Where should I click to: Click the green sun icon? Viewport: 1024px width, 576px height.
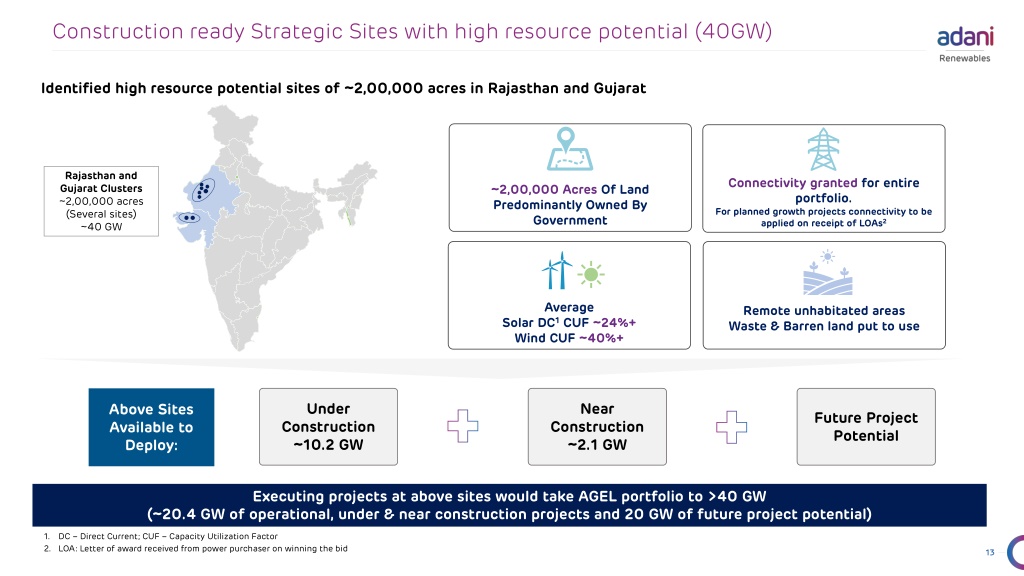pyautogui.click(x=591, y=274)
